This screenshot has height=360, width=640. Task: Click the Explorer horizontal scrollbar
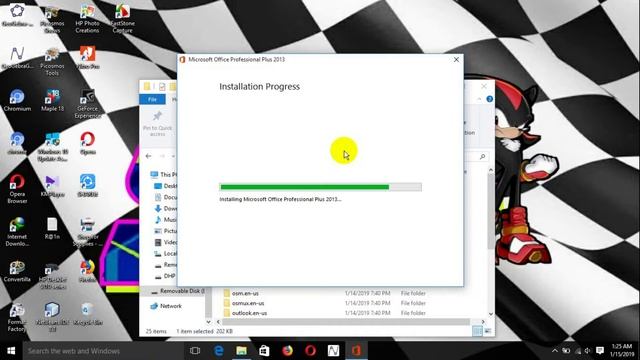[346, 322]
